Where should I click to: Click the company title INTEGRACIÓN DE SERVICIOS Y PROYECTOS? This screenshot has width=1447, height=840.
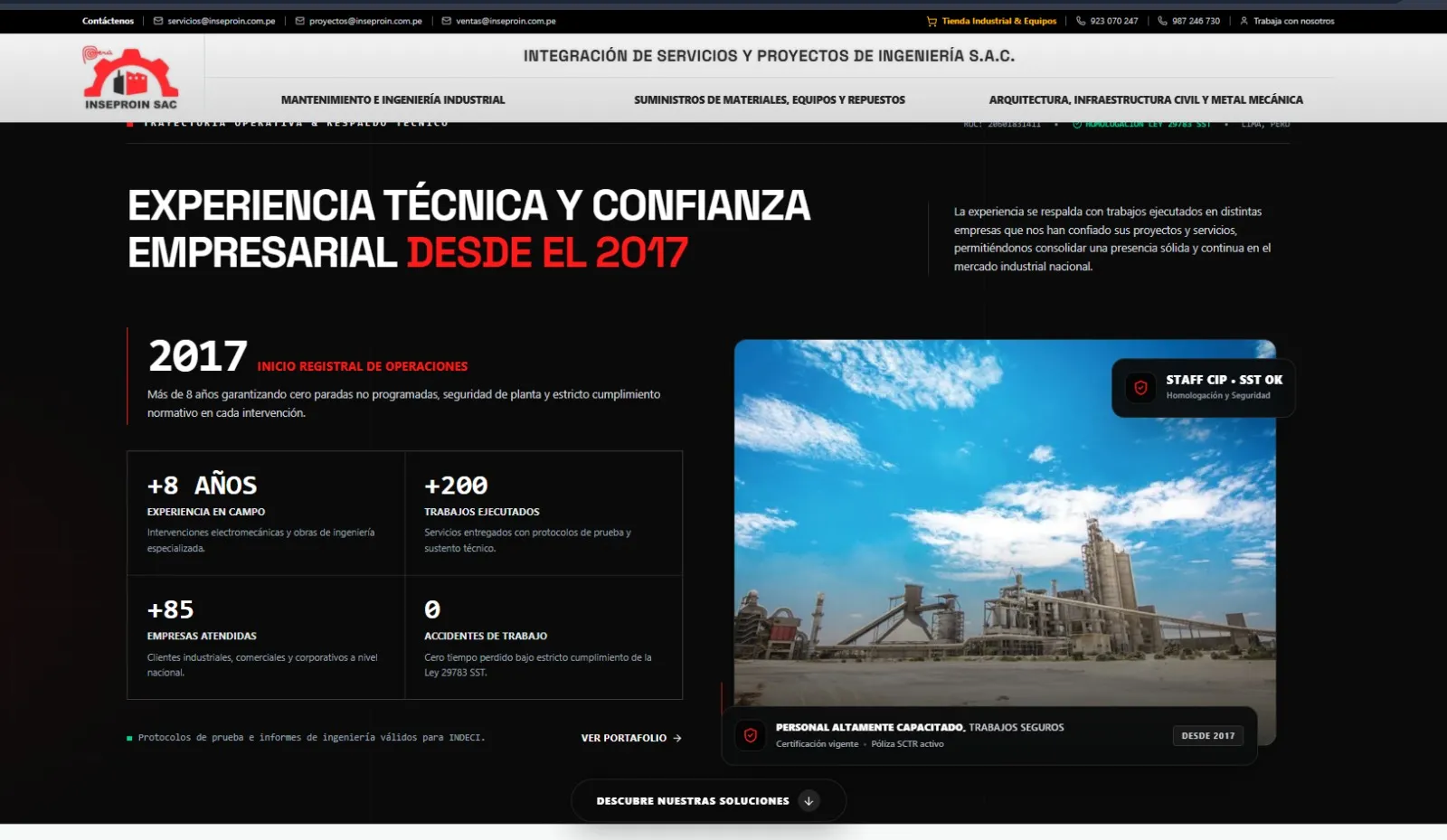pyautogui.click(x=769, y=56)
